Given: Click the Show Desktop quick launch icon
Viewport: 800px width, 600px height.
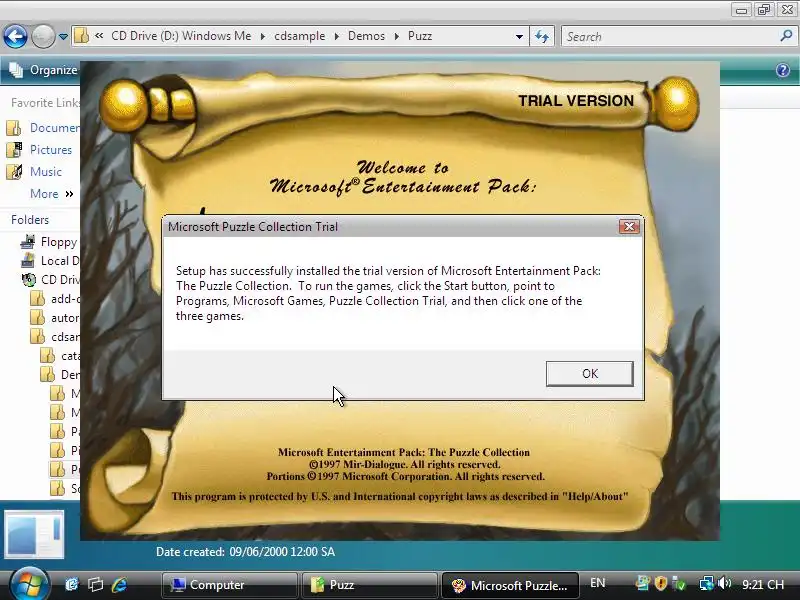Looking at the screenshot, I should 71,585.
